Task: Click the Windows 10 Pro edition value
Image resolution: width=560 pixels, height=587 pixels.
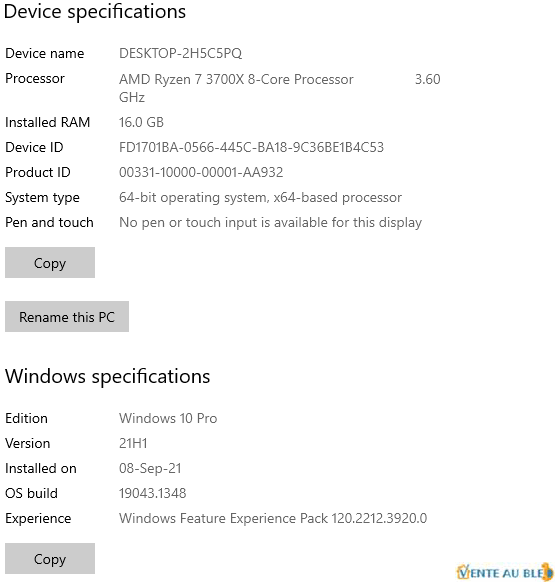Action: click(x=168, y=418)
